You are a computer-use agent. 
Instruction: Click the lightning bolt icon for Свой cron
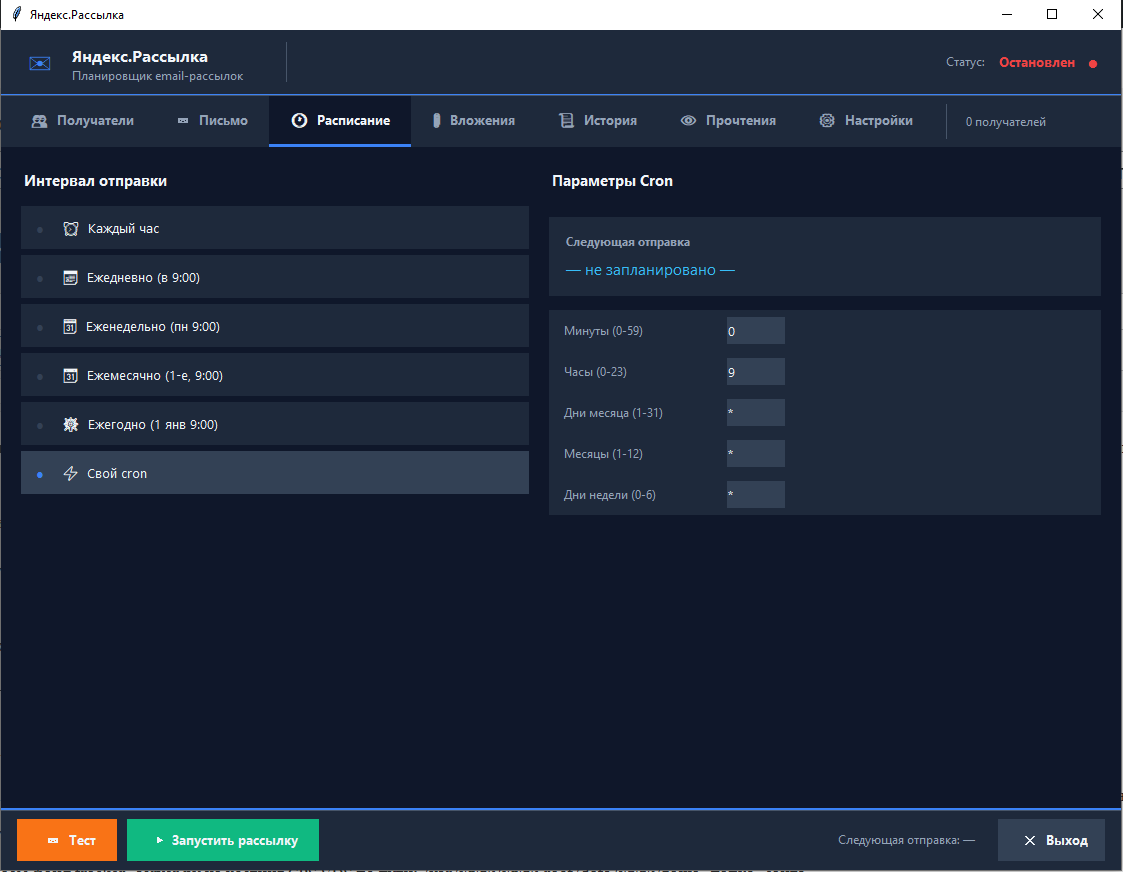[70, 474]
